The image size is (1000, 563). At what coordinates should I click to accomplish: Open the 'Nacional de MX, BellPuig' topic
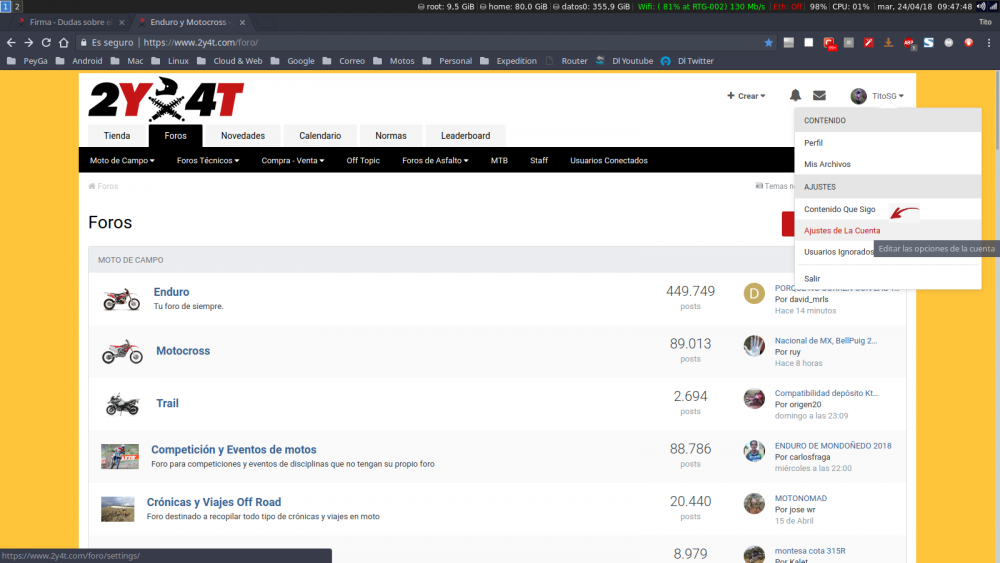(826, 340)
